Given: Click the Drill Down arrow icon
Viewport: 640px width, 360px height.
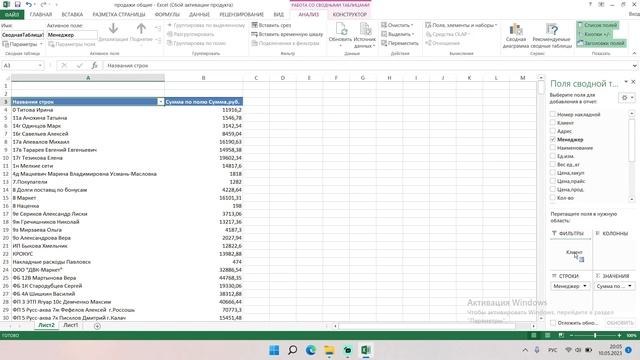Looking at the screenshot, I should coord(113,28).
